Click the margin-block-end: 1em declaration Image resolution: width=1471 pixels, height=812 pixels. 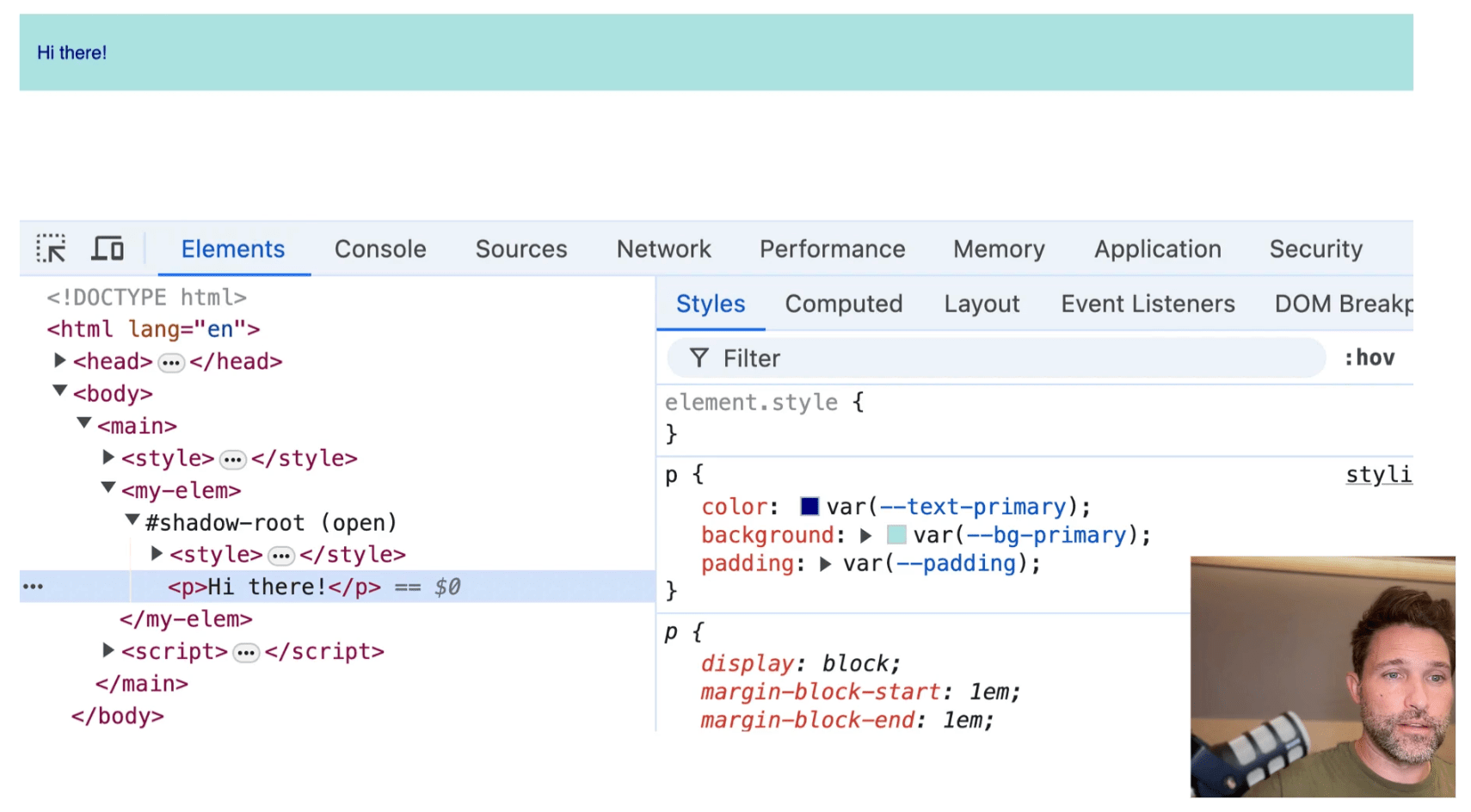coord(847,720)
